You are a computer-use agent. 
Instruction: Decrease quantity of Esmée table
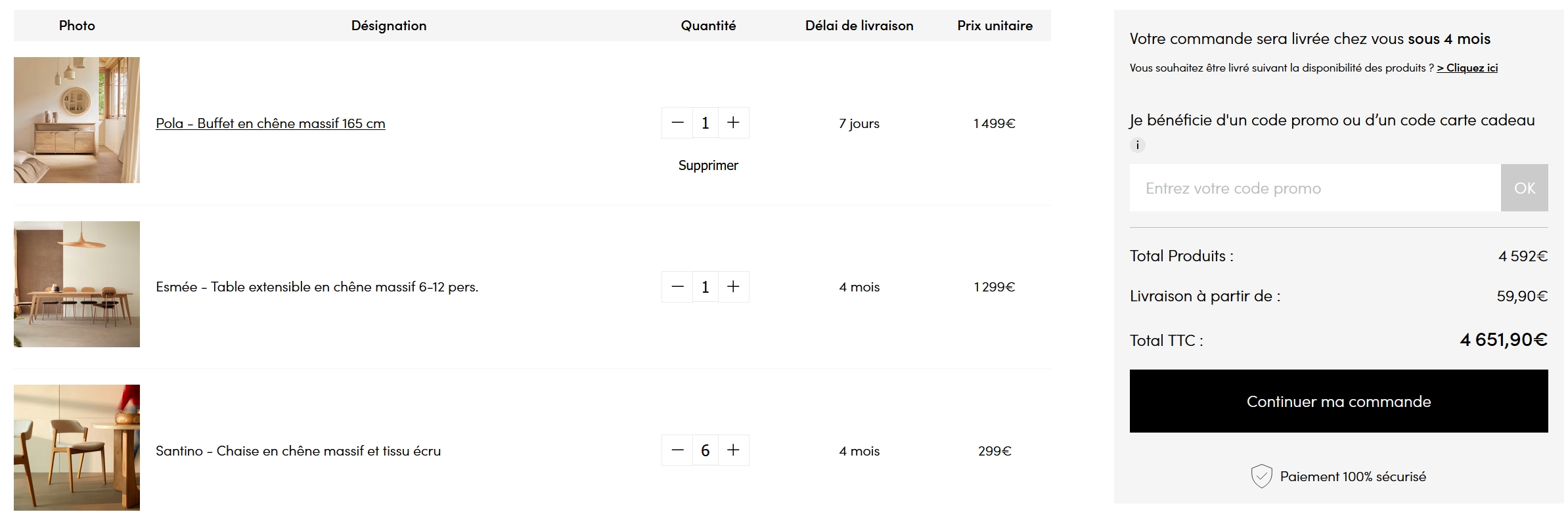(677, 287)
